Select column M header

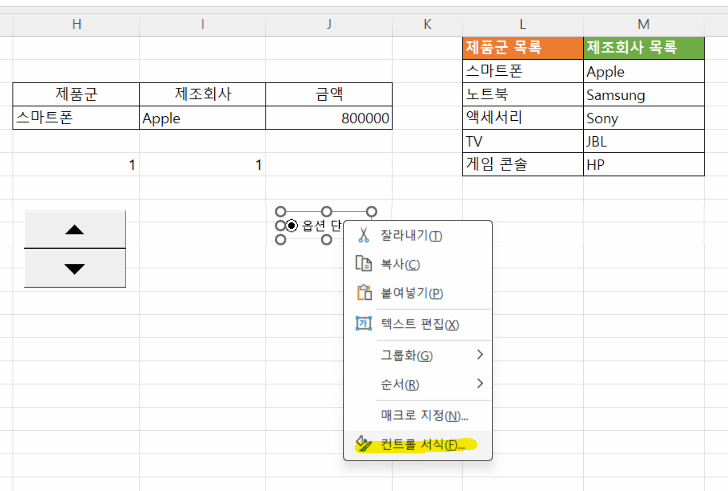644,25
